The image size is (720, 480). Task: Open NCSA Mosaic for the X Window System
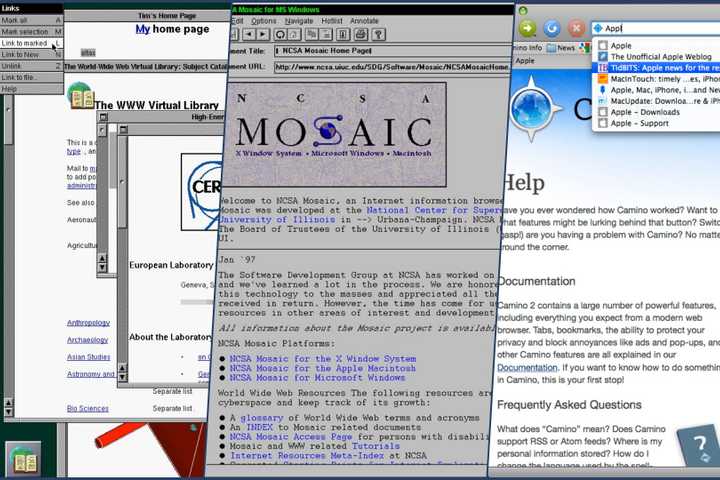click(x=323, y=359)
